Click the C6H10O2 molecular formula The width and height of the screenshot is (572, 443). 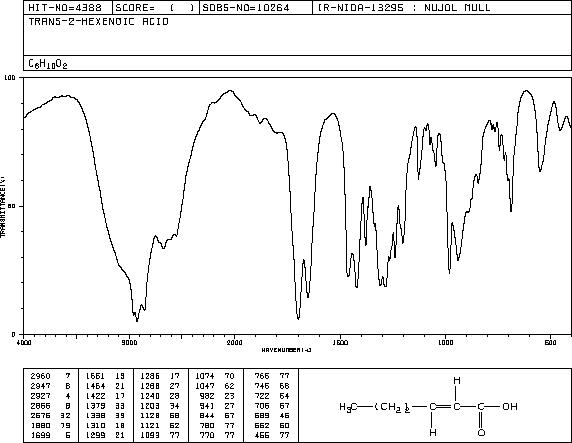pos(48,64)
